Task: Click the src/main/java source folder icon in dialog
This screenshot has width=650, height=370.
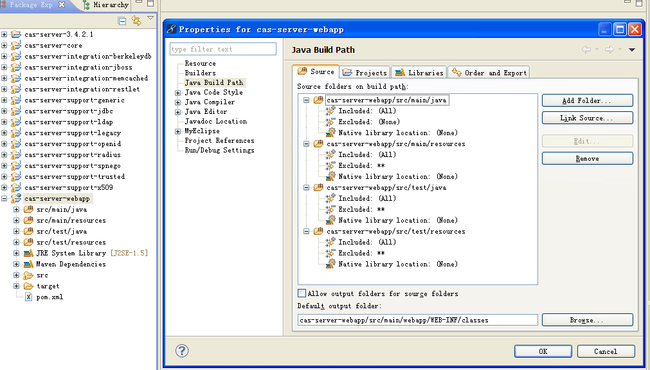Action: point(318,100)
